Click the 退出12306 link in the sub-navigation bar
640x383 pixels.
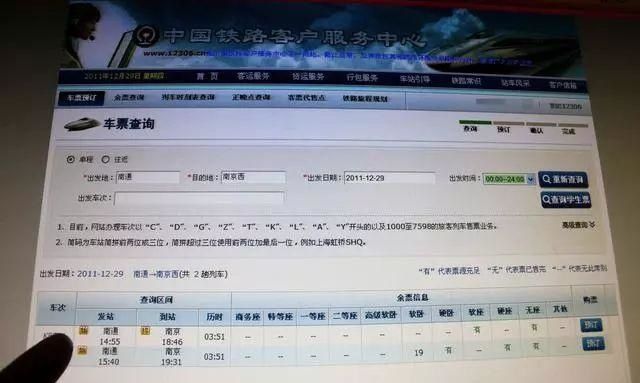565,106
